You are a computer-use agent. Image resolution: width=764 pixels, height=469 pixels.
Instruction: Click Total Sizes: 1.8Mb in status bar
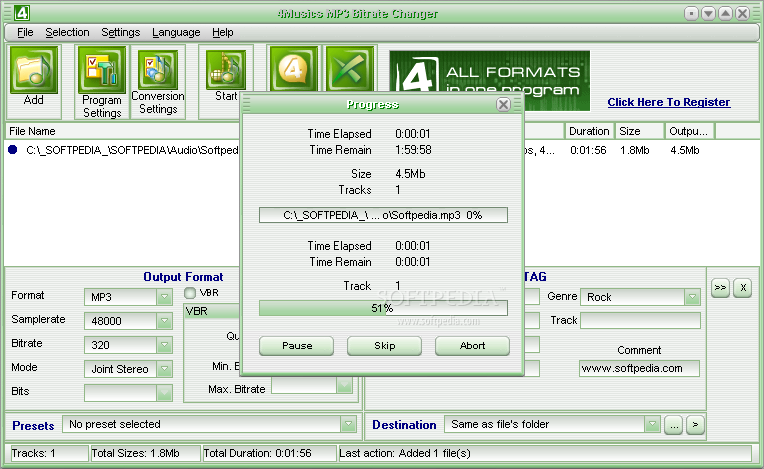pyautogui.click(x=145, y=453)
